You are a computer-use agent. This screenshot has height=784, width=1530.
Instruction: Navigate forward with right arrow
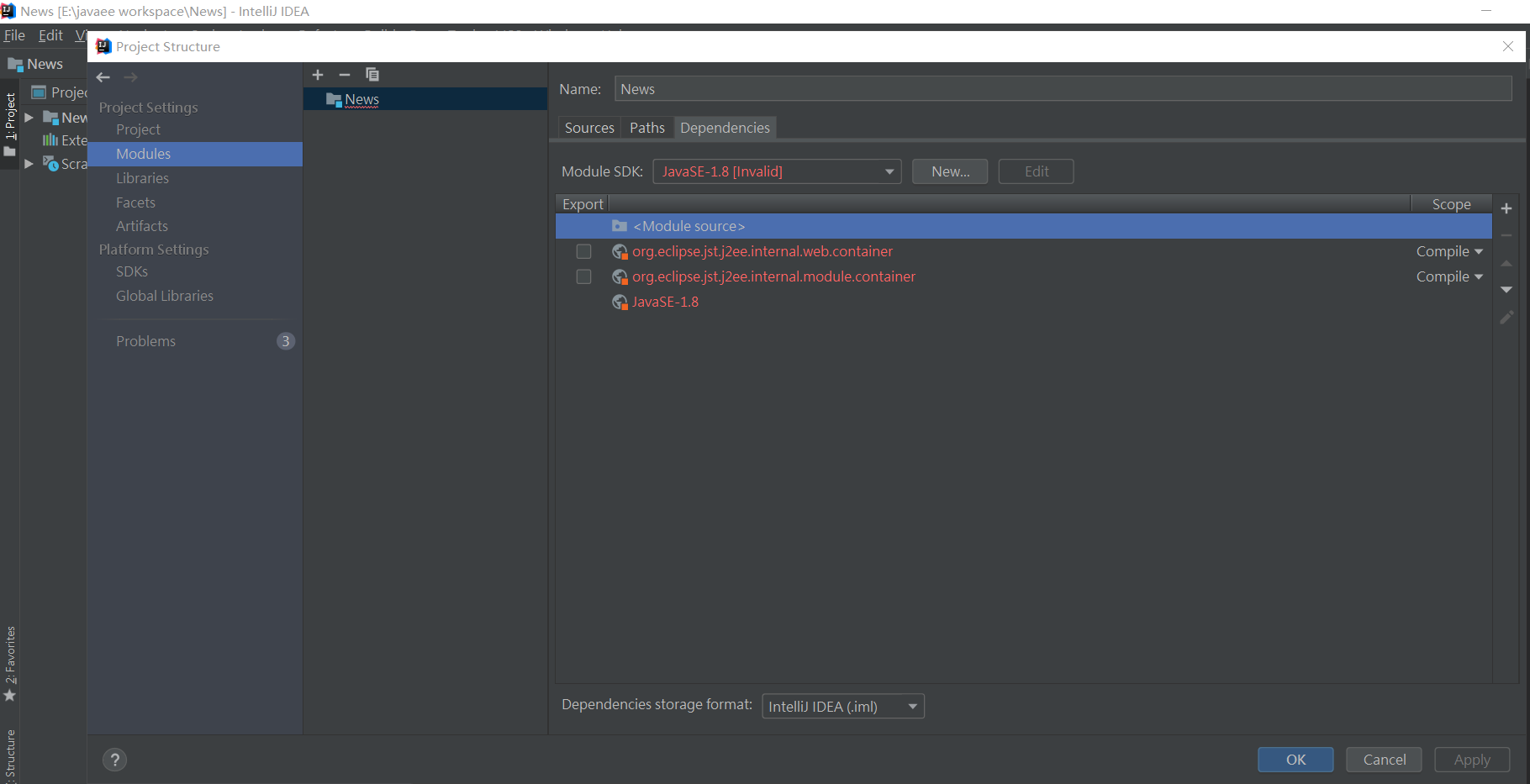(130, 77)
